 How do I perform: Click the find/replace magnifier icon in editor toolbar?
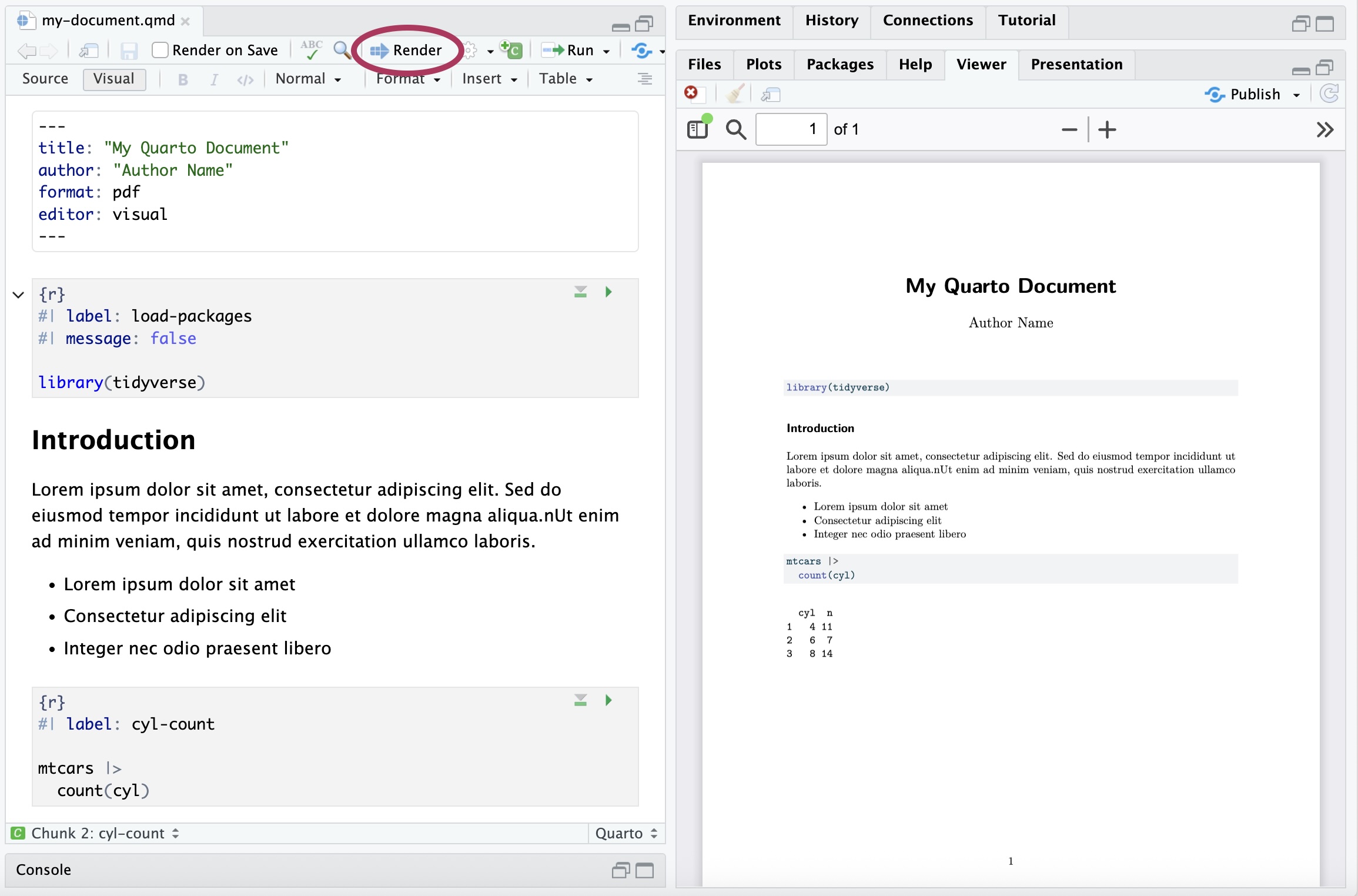point(342,50)
